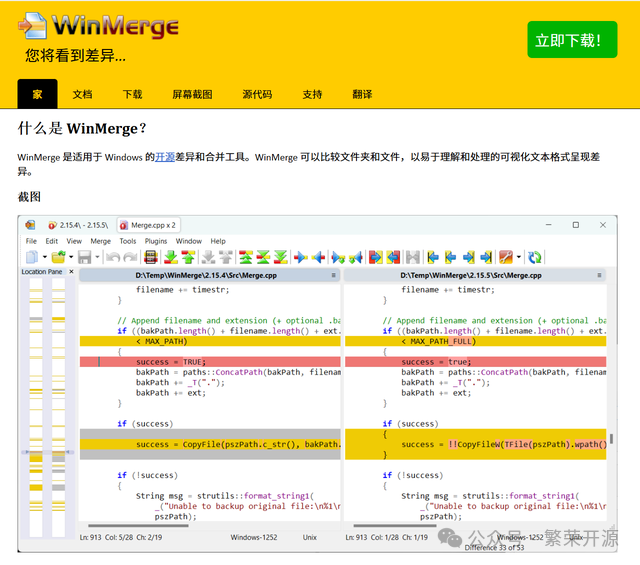Open the 屏幕截图 navigation item

(192, 94)
